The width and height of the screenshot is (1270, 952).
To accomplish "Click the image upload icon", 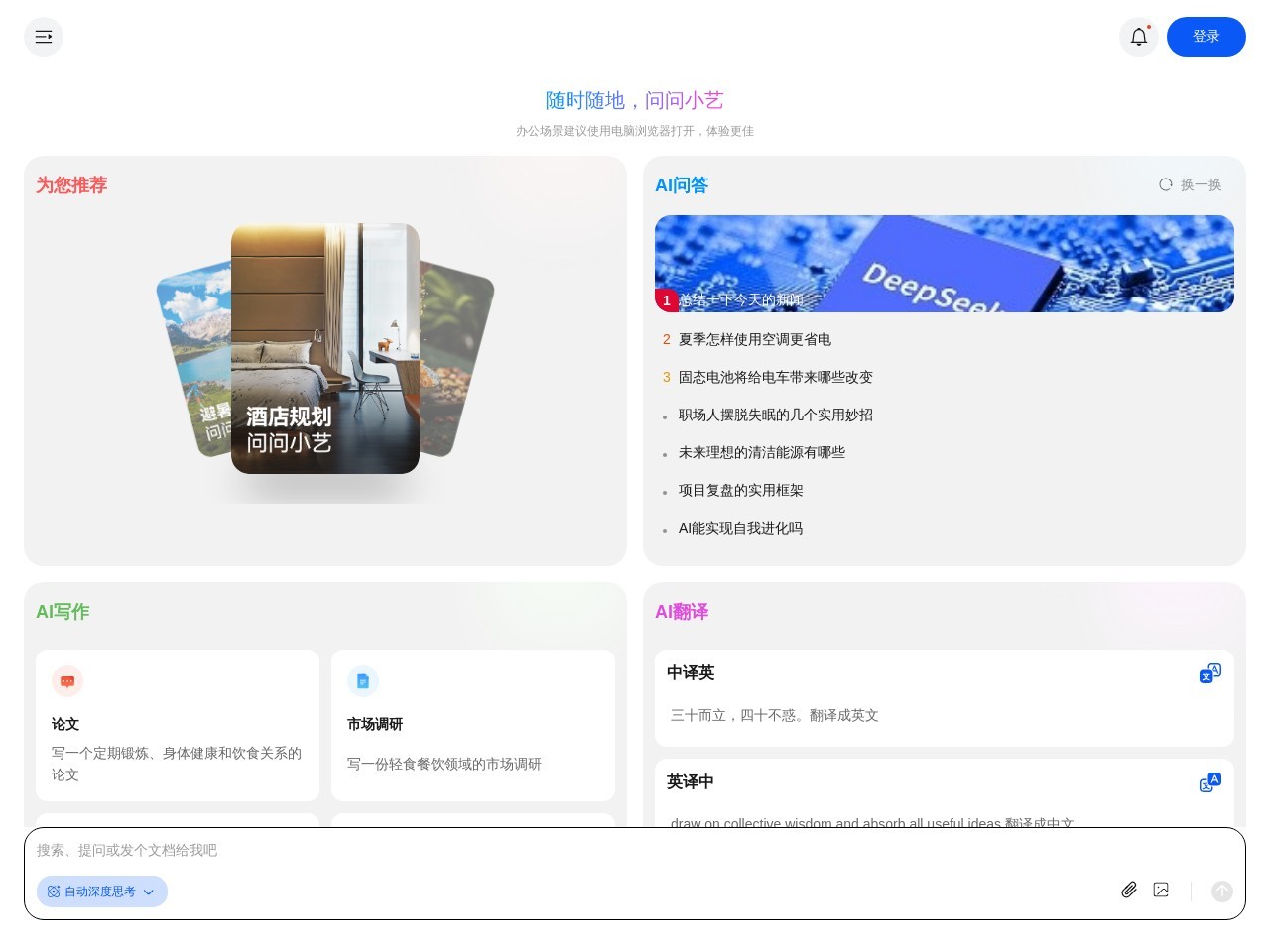I will pyautogui.click(x=1161, y=890).
